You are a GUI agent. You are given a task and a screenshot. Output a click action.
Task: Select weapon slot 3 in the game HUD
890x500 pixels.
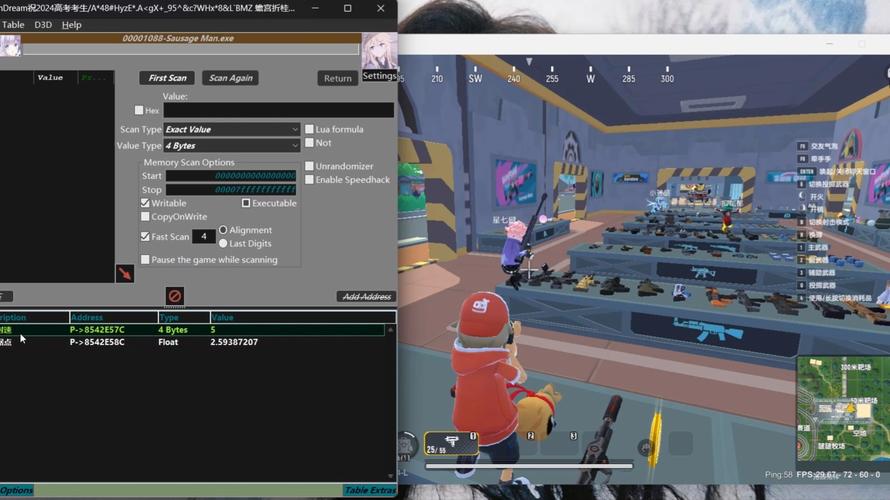point(573,436)
